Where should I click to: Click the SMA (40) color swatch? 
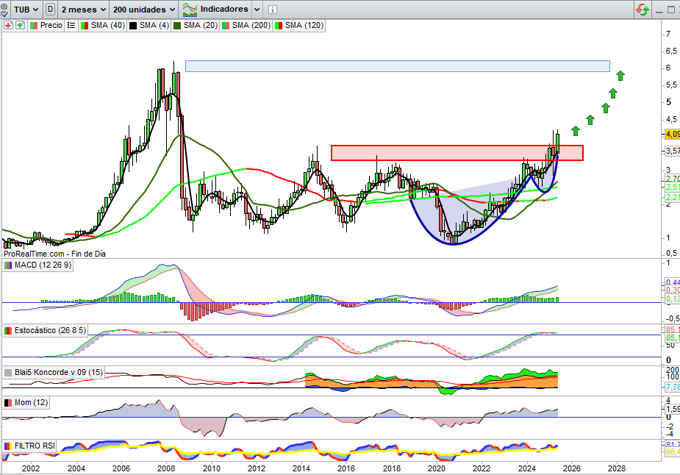84,26
